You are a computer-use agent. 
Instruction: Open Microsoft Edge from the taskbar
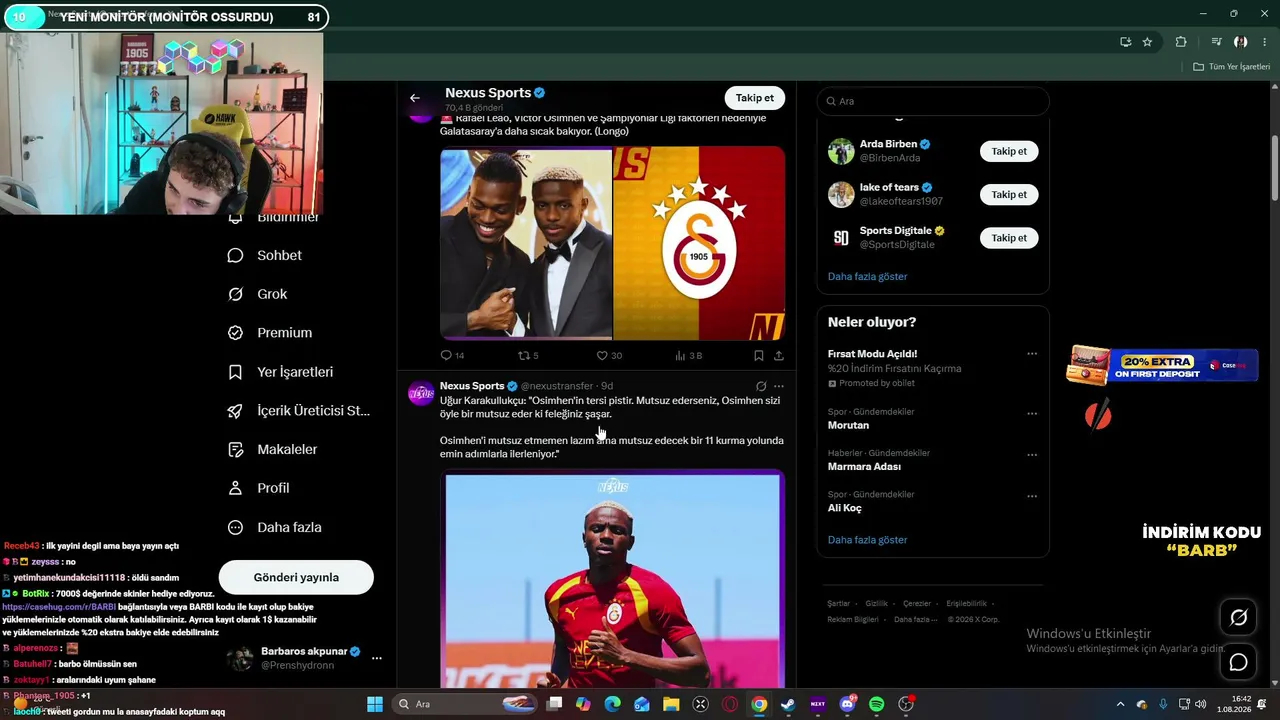tap(613, 704)
